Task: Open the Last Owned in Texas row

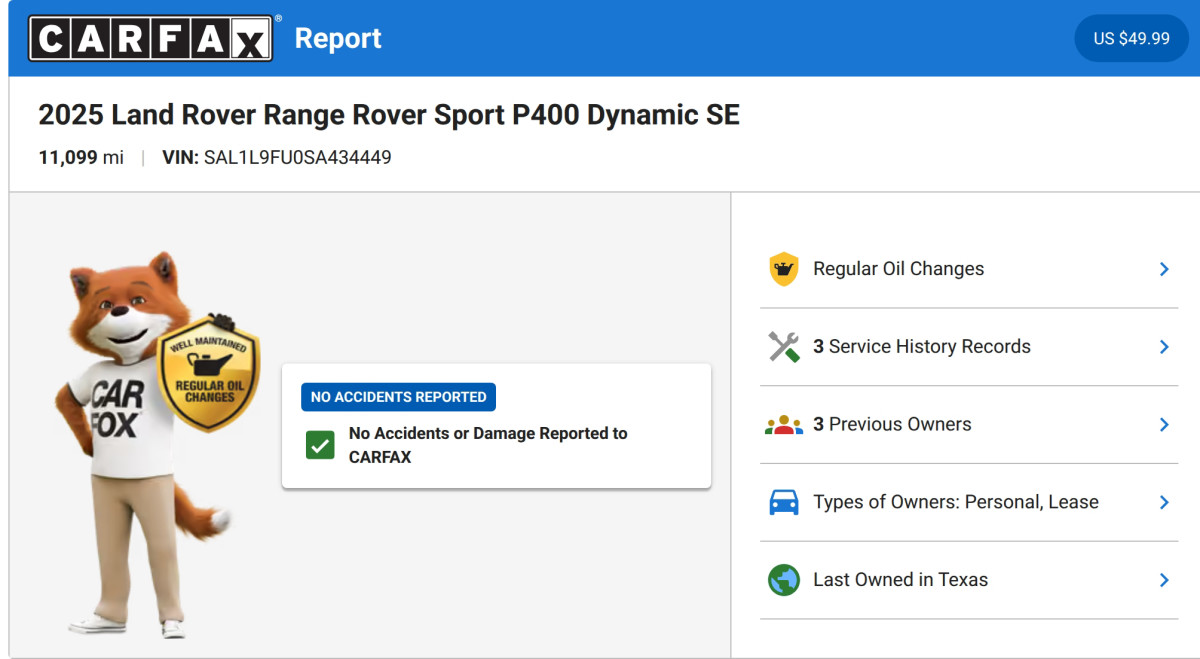Action: tap(969, 580)
